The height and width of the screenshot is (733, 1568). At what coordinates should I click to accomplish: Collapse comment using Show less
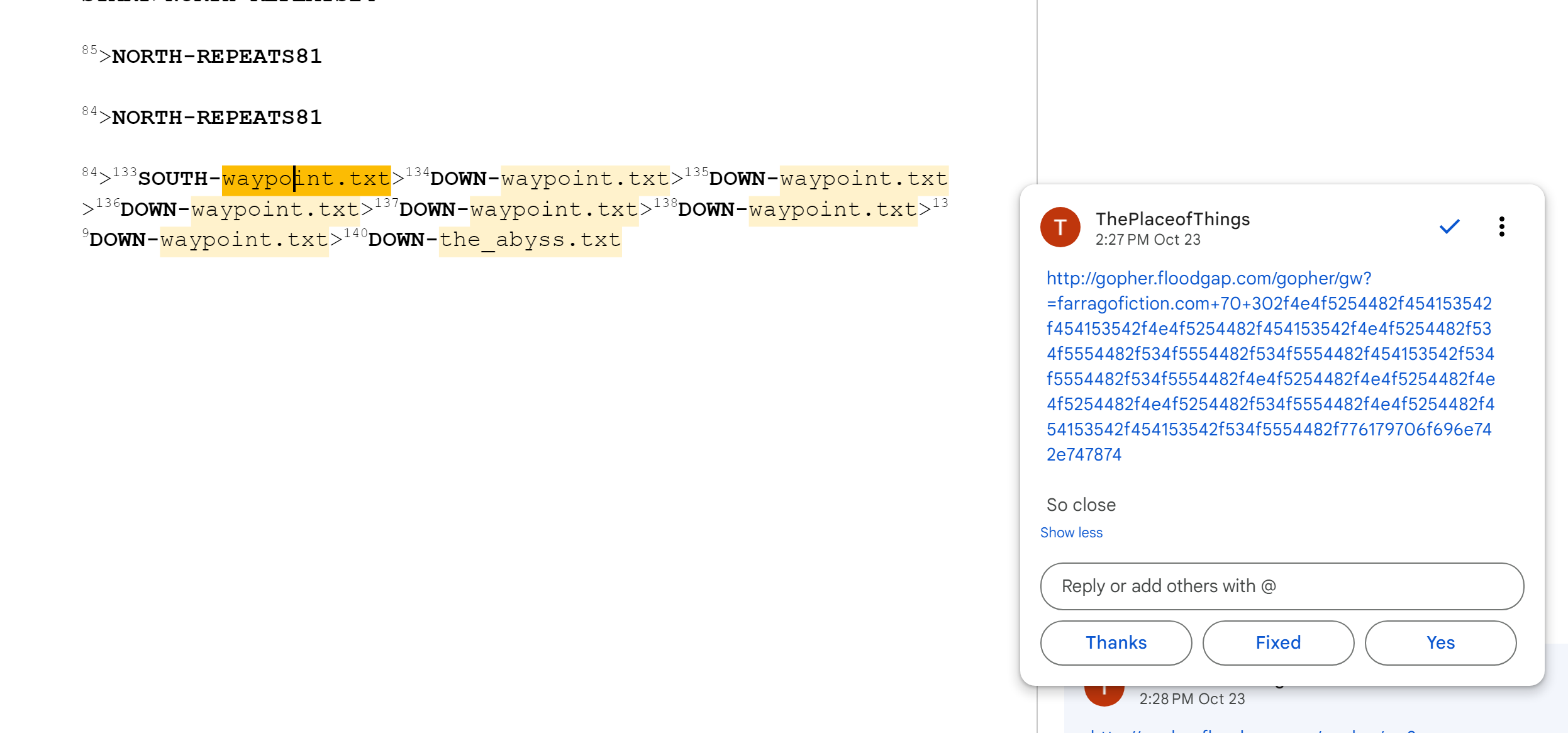(1070, 532)
